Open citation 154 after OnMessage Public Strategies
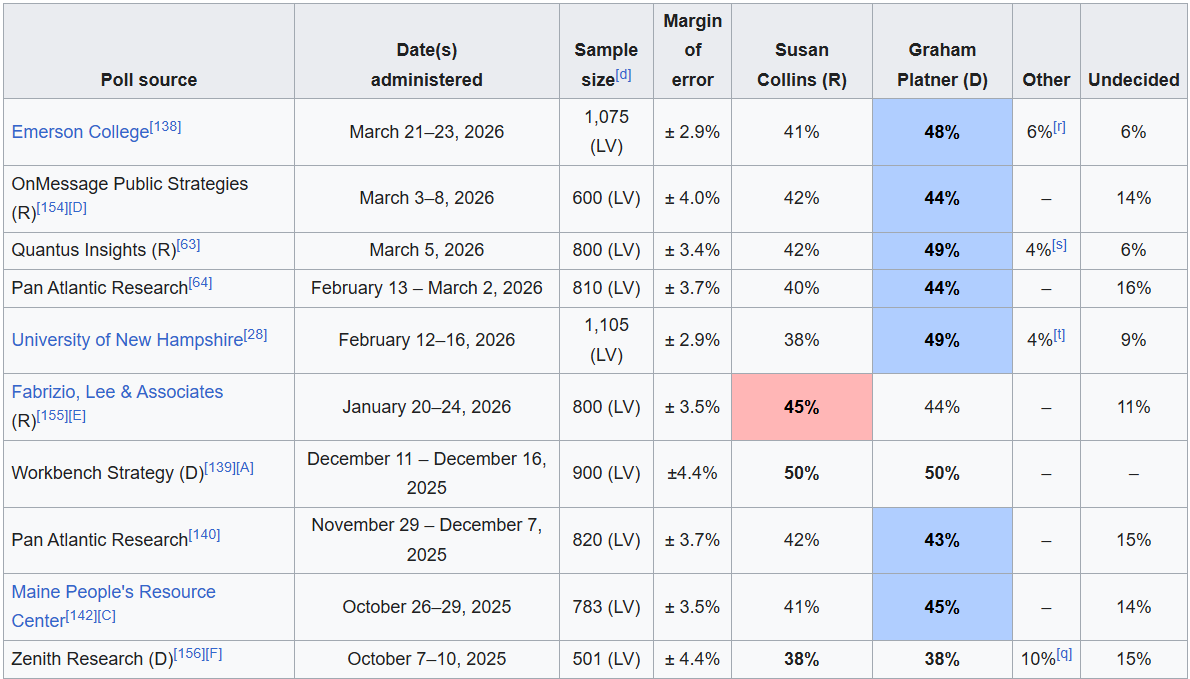1190x679 pixels. [x=50, y=208]
